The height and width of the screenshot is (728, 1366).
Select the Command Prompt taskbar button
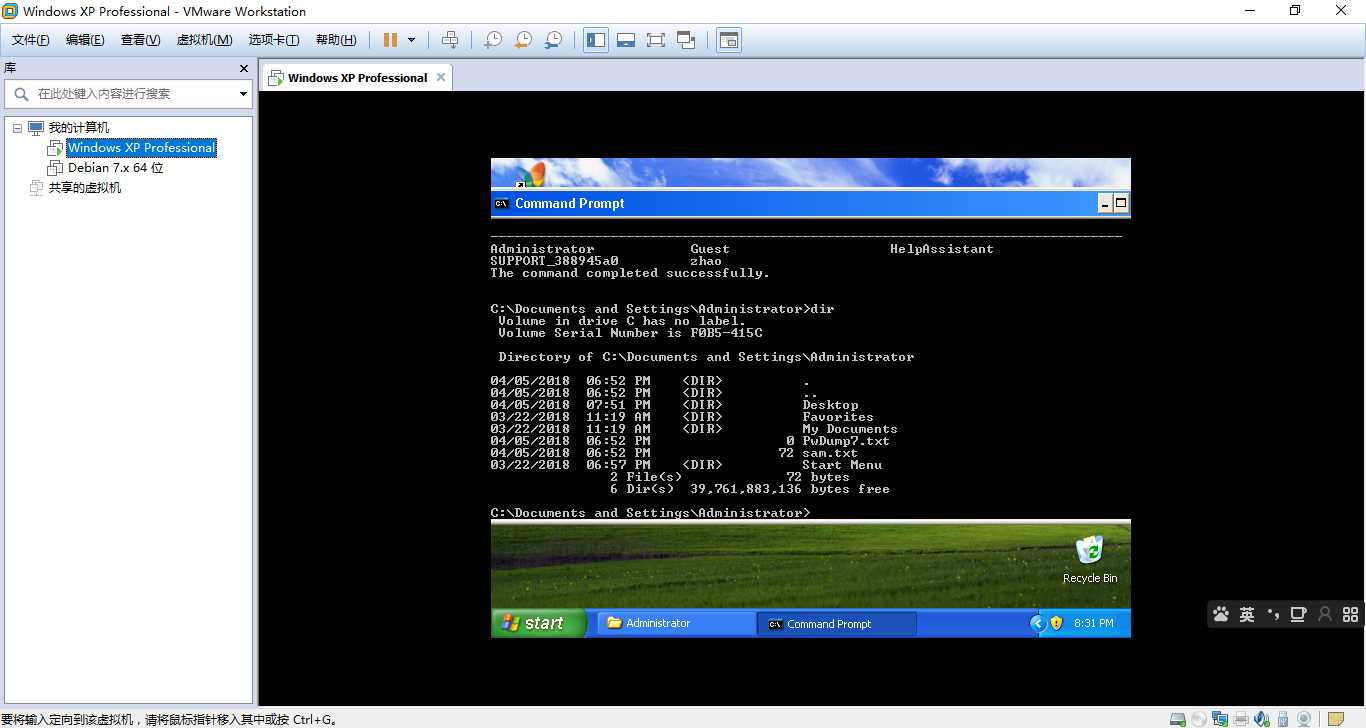coord(837,623)
